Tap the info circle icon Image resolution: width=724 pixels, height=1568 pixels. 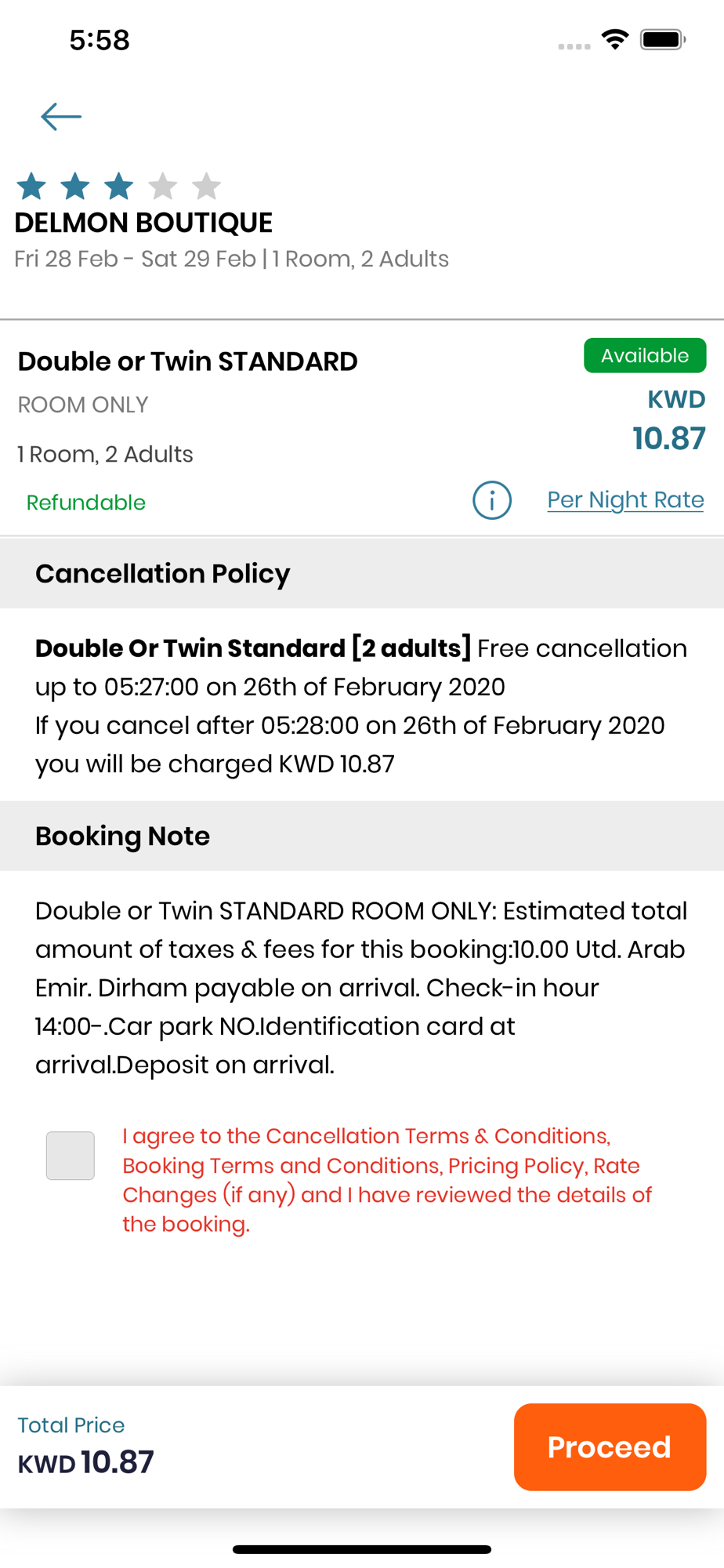(492, 500)
